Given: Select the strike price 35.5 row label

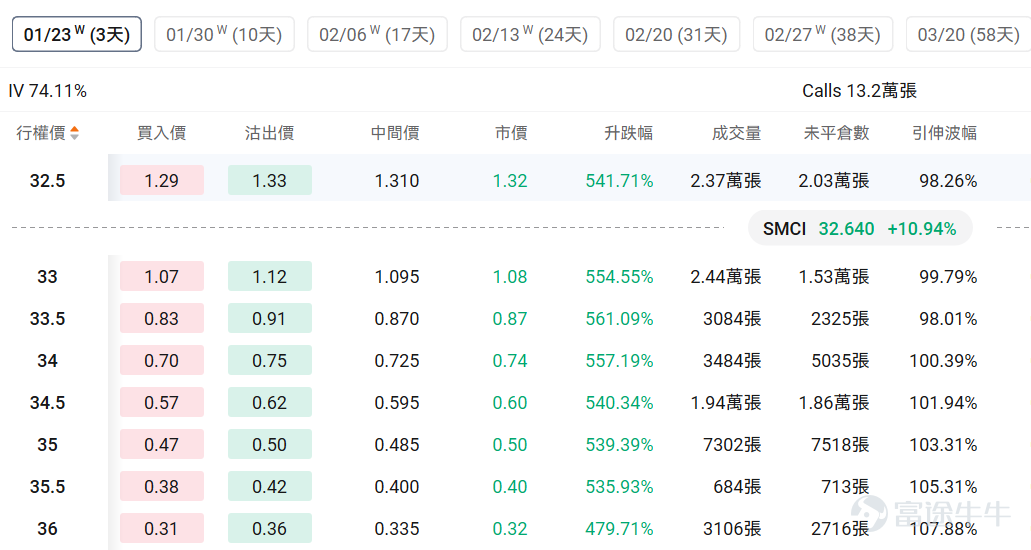Looking at the screenshot, I should tap(47, 487).
